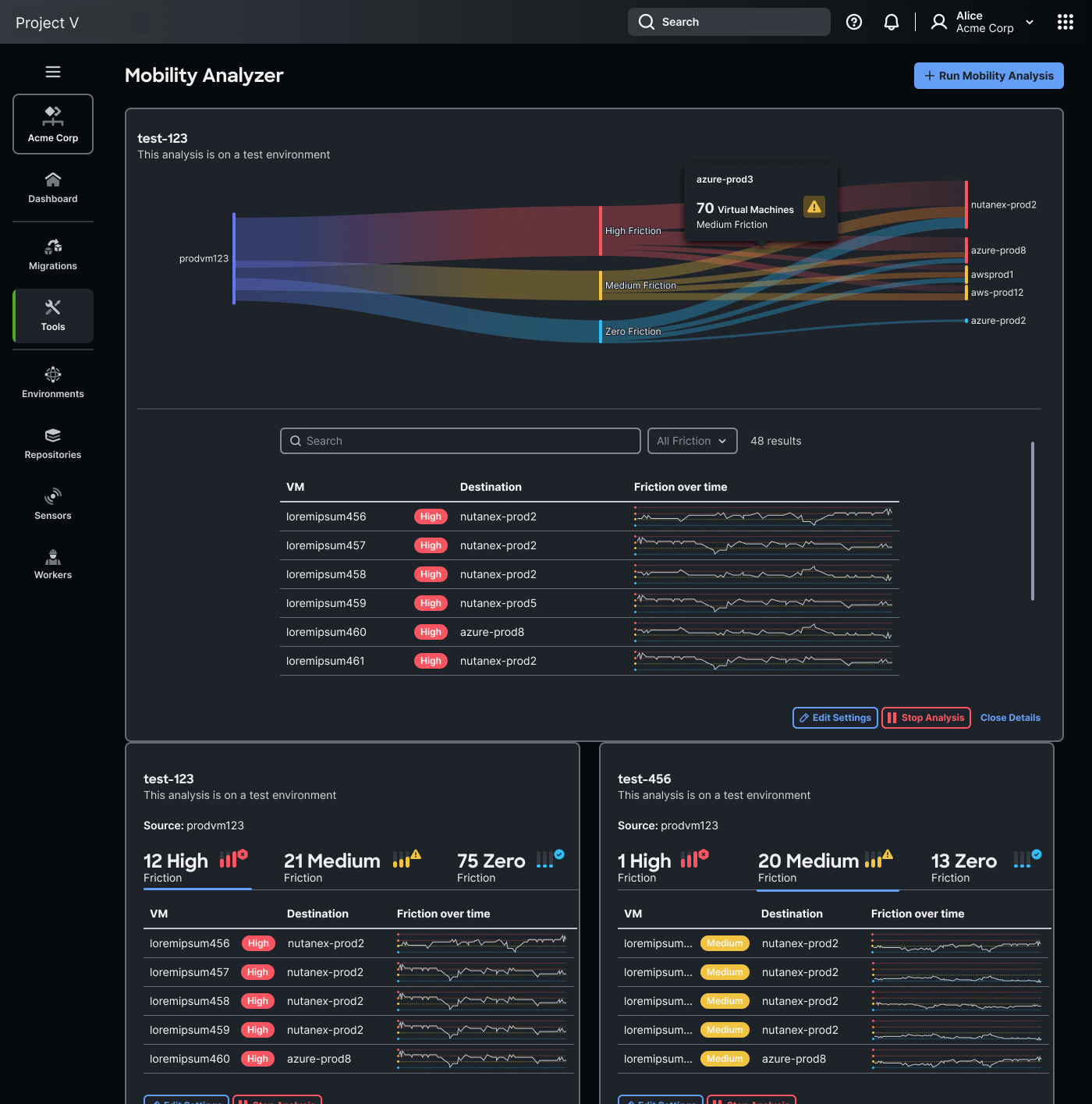Click Run Mobility Analysis button
The image size is (1092, 1104).
point(989,76)
